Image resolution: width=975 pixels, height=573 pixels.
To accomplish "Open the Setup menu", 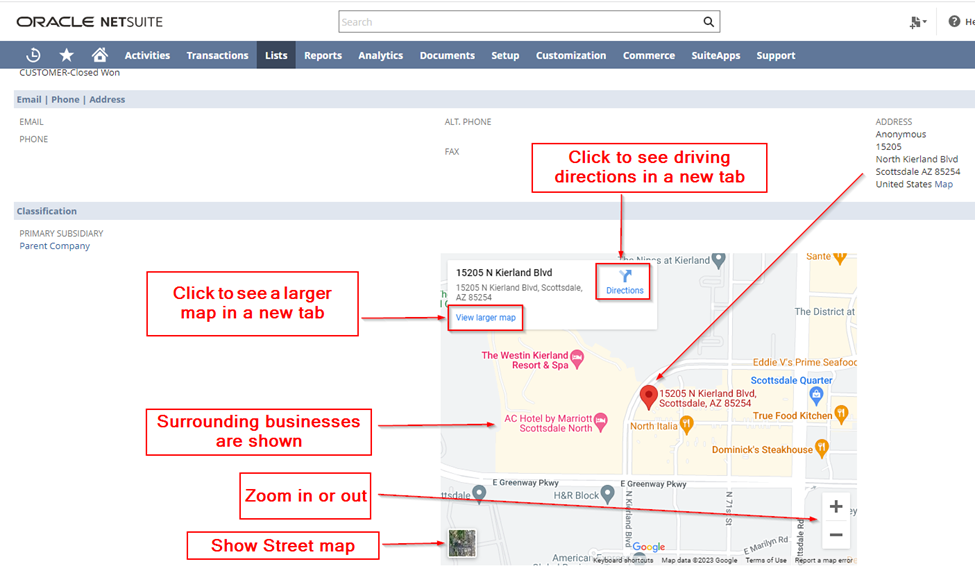I will [505, 55].
